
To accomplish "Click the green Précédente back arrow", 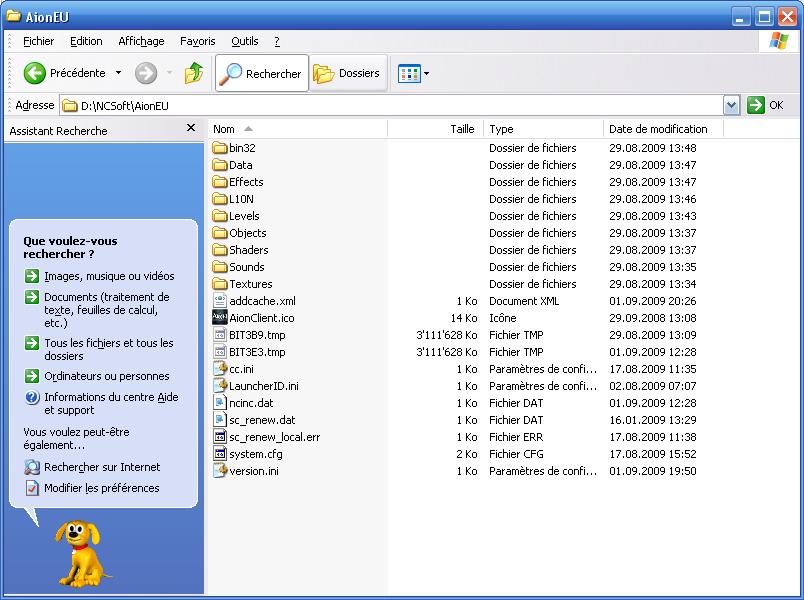I will (35, 73).
